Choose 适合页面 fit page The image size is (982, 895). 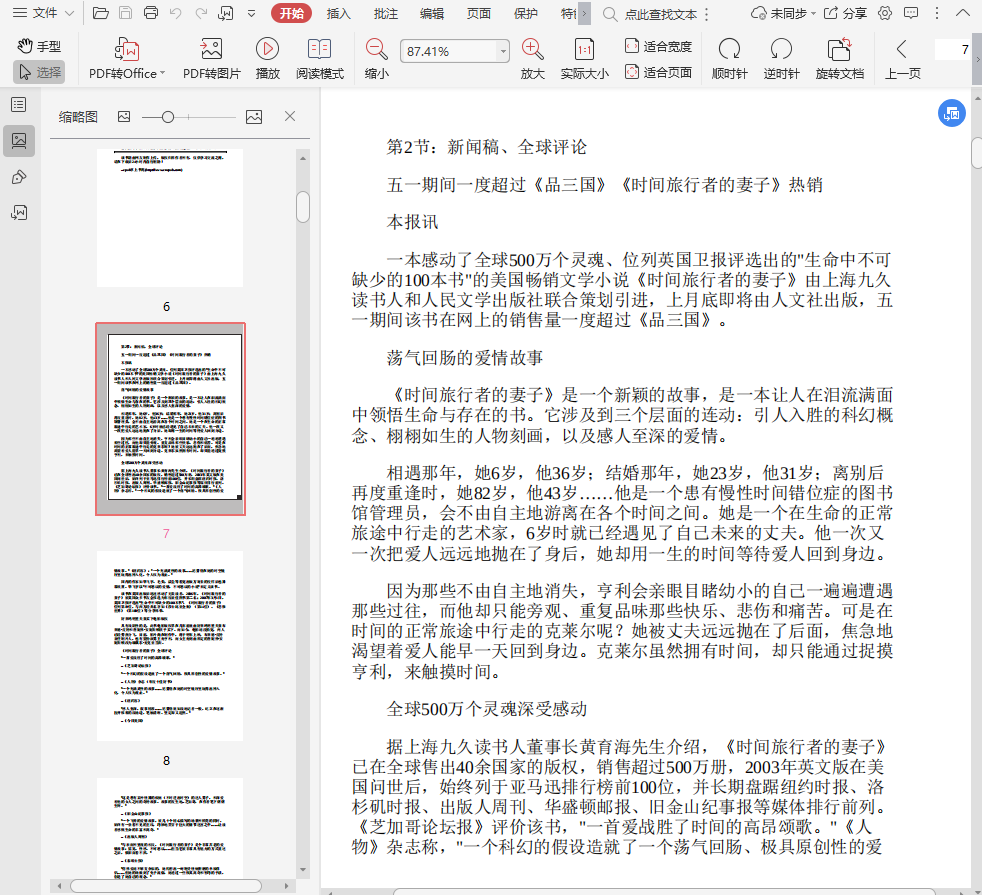pos(658,73)
